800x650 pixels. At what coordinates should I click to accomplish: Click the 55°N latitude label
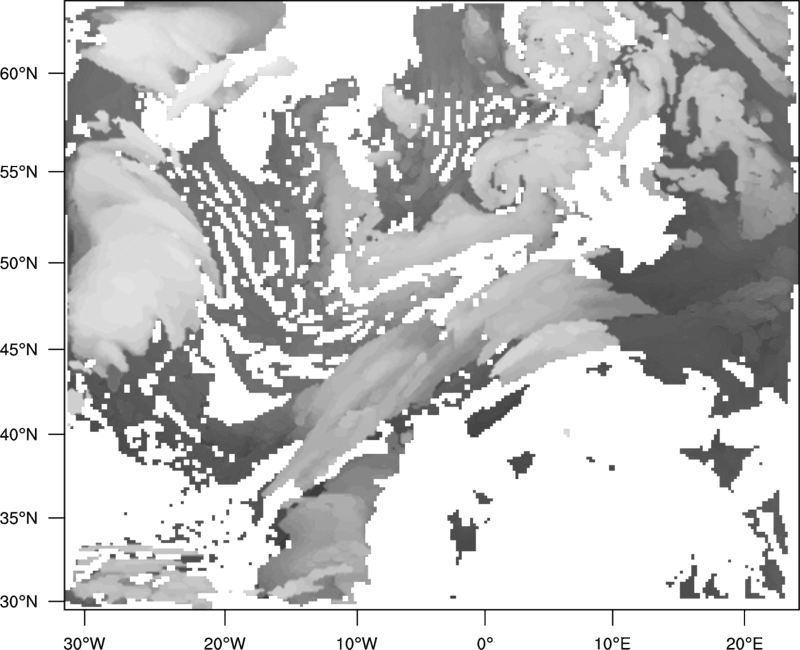(x=19, y=172)
